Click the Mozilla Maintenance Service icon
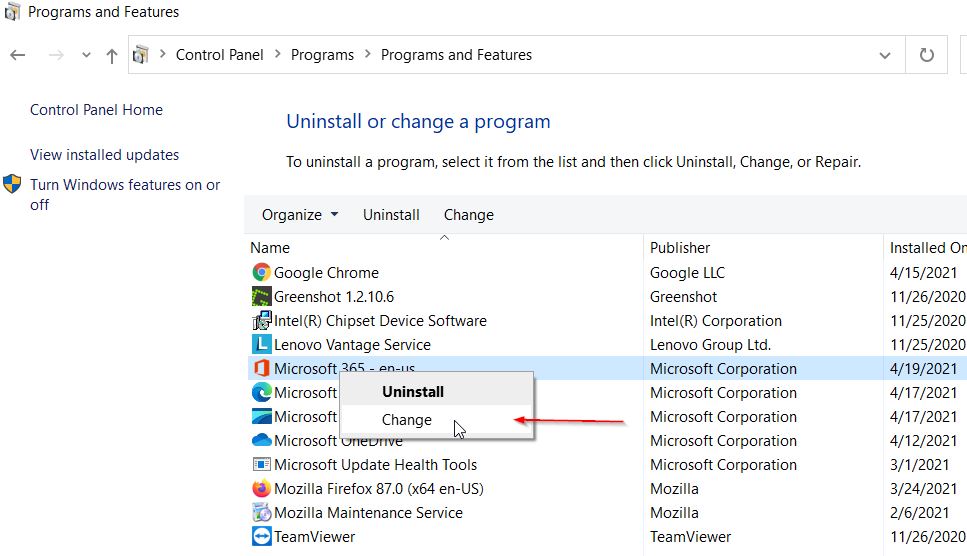Image resolution: width=967 pixels, height=556 pixels. pyautogui.click(x=261, y=513)
